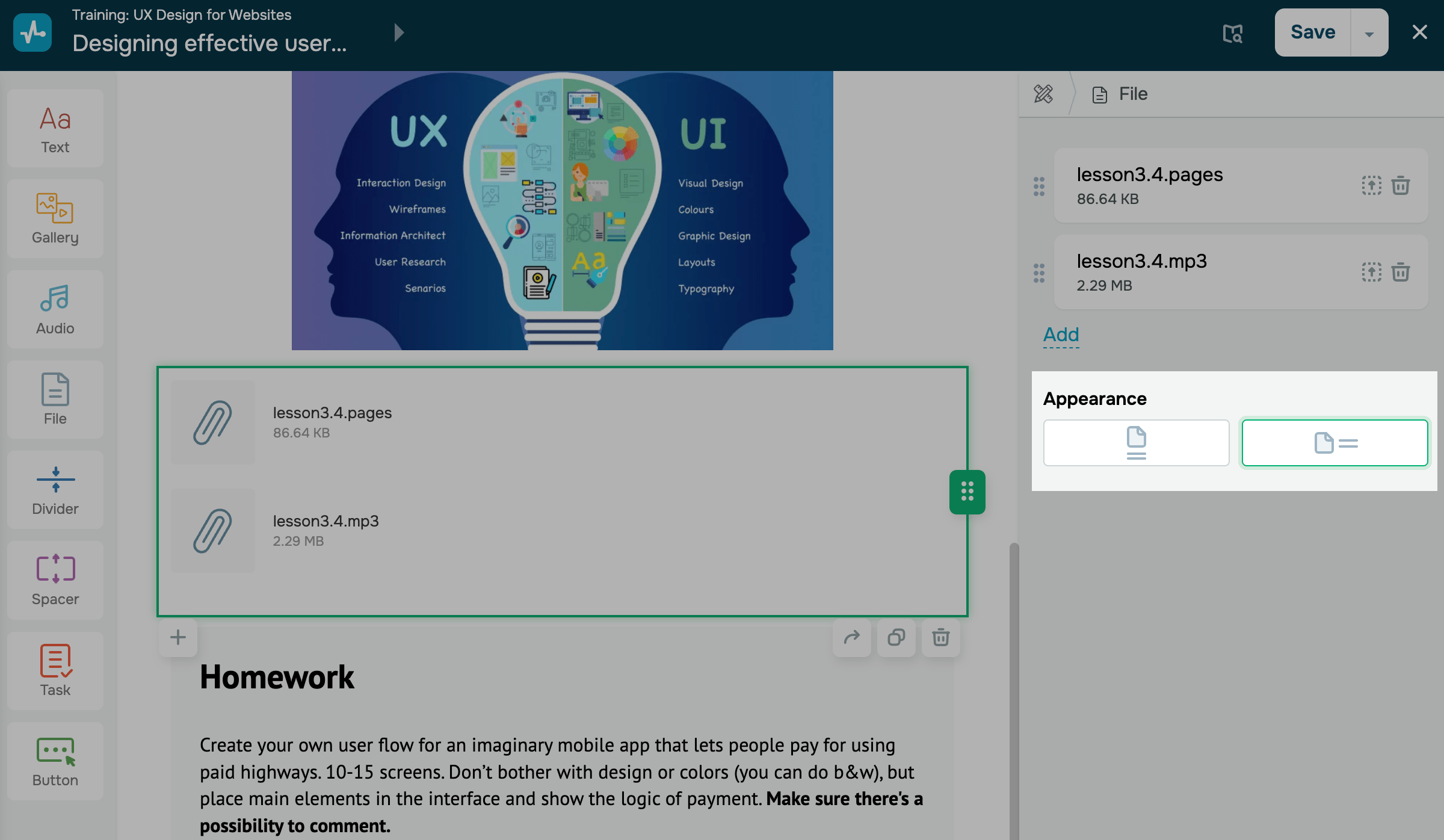The height and width of the screenshot is (840, 1444).
Task: Select horizontal file row appearance
Action: [1334, 443]
